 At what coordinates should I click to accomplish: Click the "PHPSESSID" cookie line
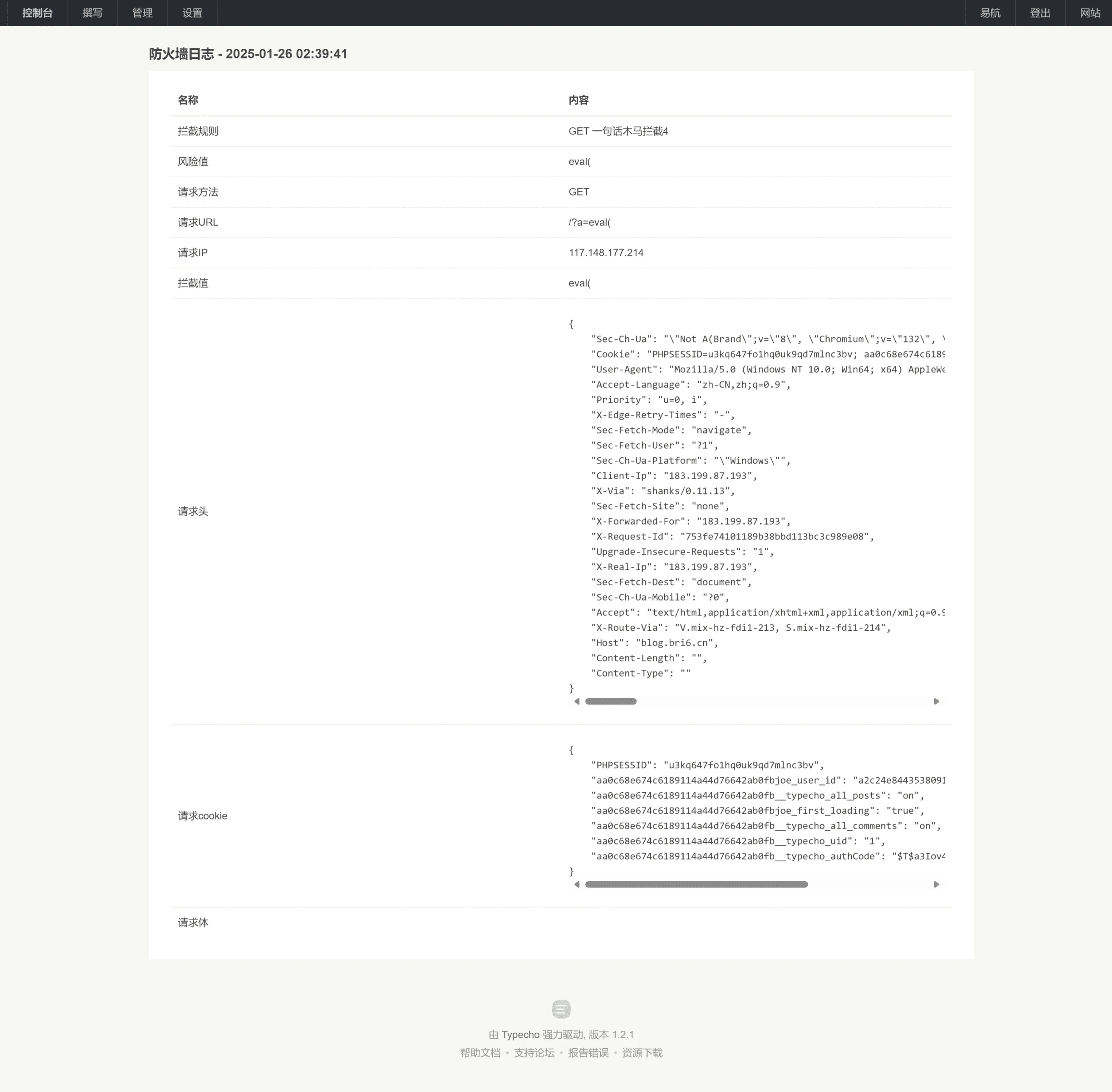(x=707, y=765)
